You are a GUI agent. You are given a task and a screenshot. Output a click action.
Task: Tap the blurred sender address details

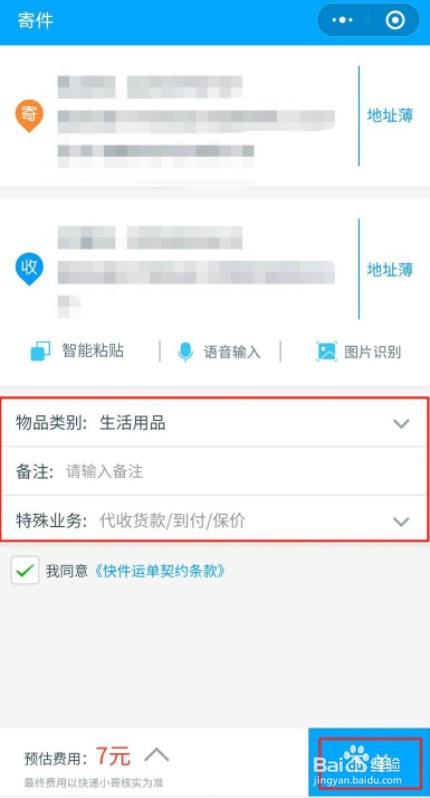196,121
